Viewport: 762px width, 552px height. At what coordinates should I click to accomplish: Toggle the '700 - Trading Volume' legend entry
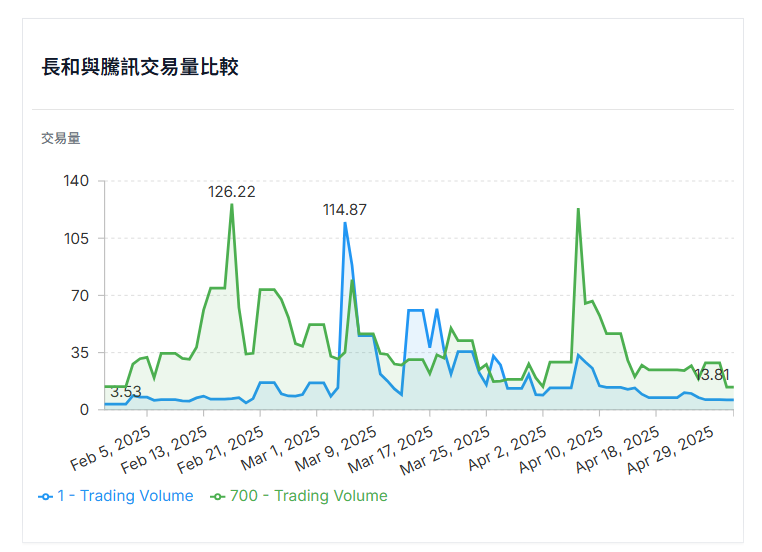299,496
